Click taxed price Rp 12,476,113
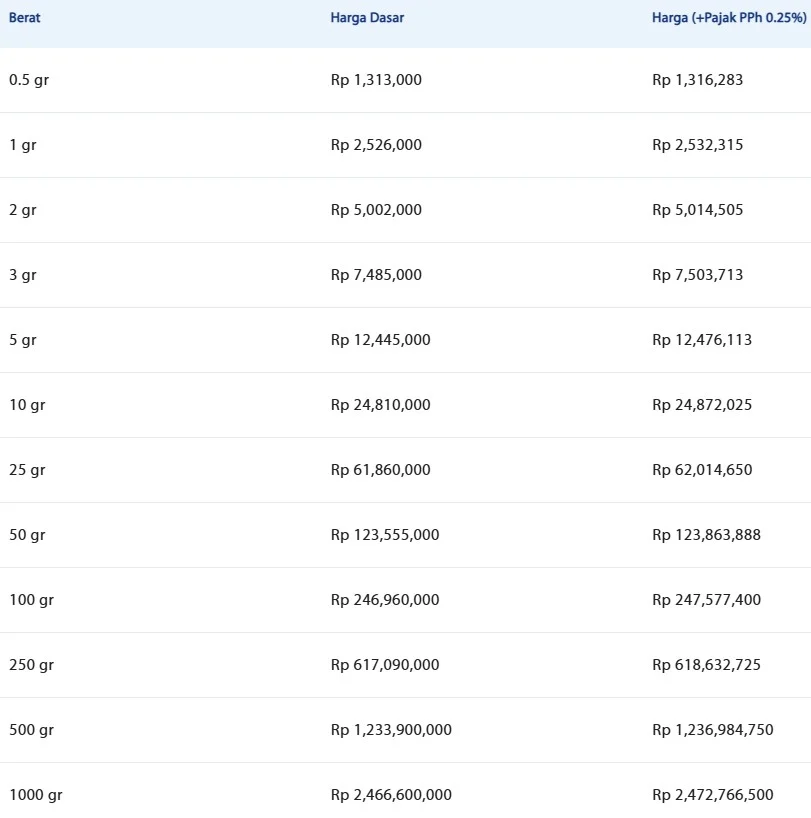The height and width of the screenshot is (818, 811). 702,340
